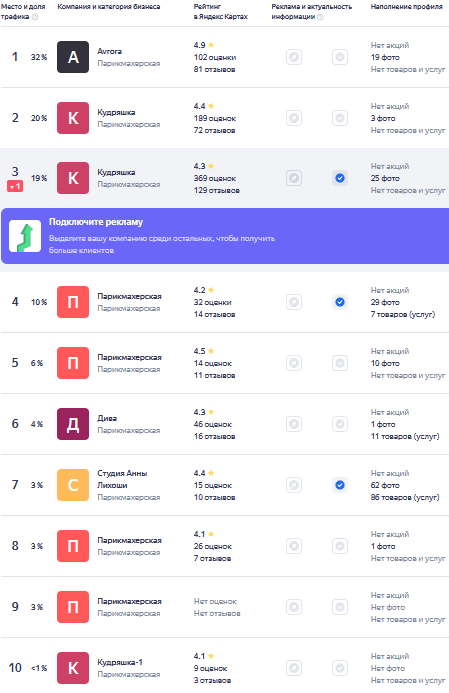This screenshot has width=449, height=693.
Task: Open the Avrora company name link
Action: tap(110, 51)
